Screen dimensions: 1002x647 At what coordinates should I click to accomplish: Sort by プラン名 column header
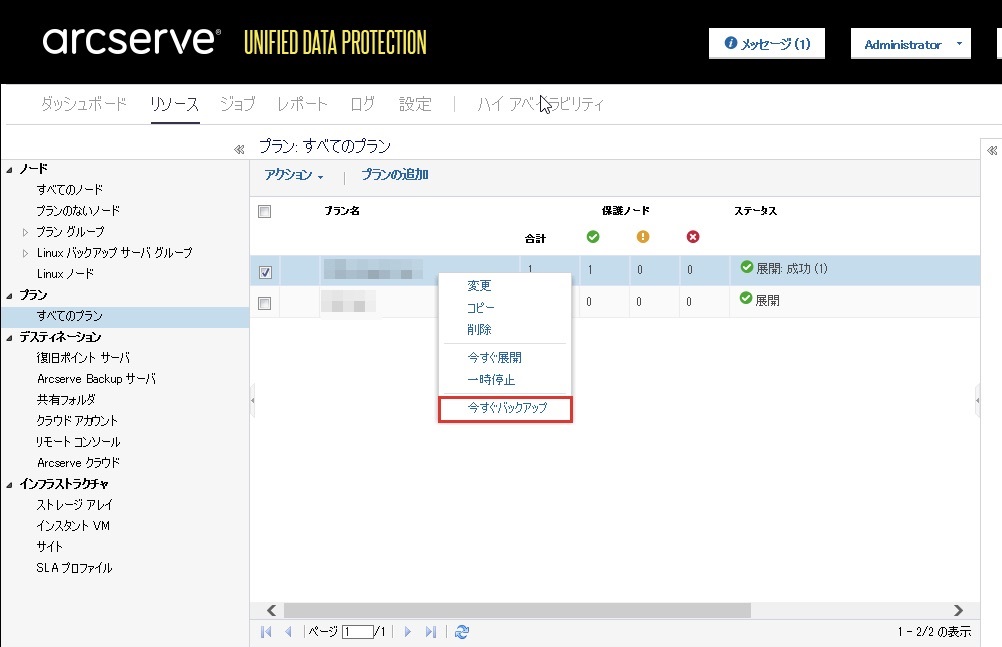point(342,211)
